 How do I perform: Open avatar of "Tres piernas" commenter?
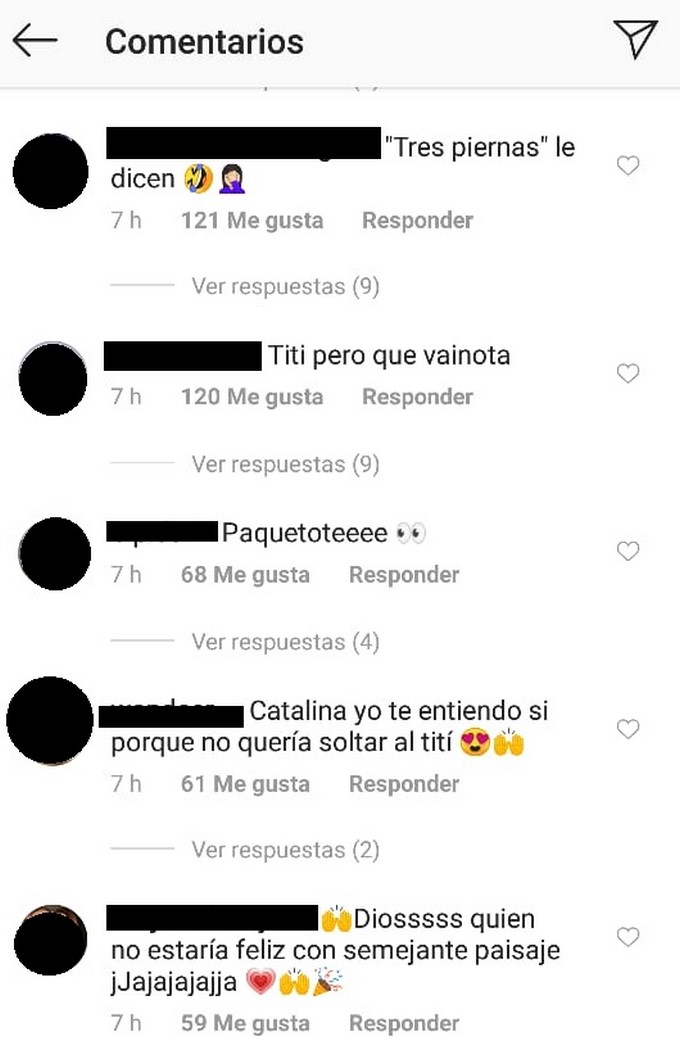coord(51,171)
